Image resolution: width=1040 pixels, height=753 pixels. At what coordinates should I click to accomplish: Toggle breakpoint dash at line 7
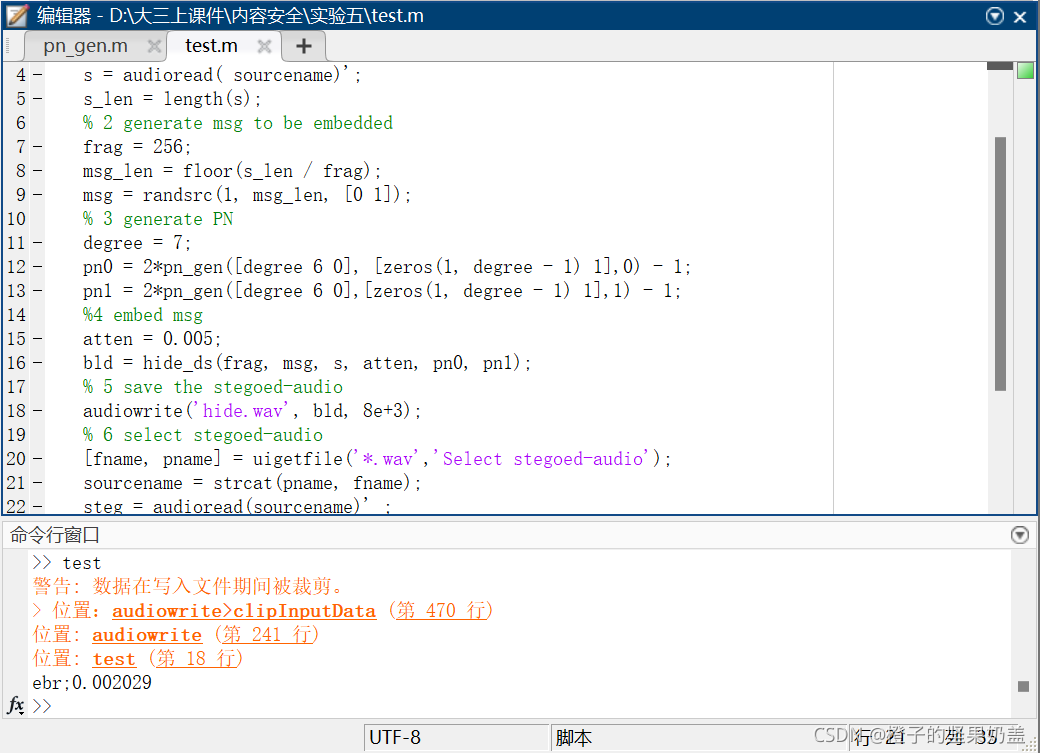coord(37,147)
